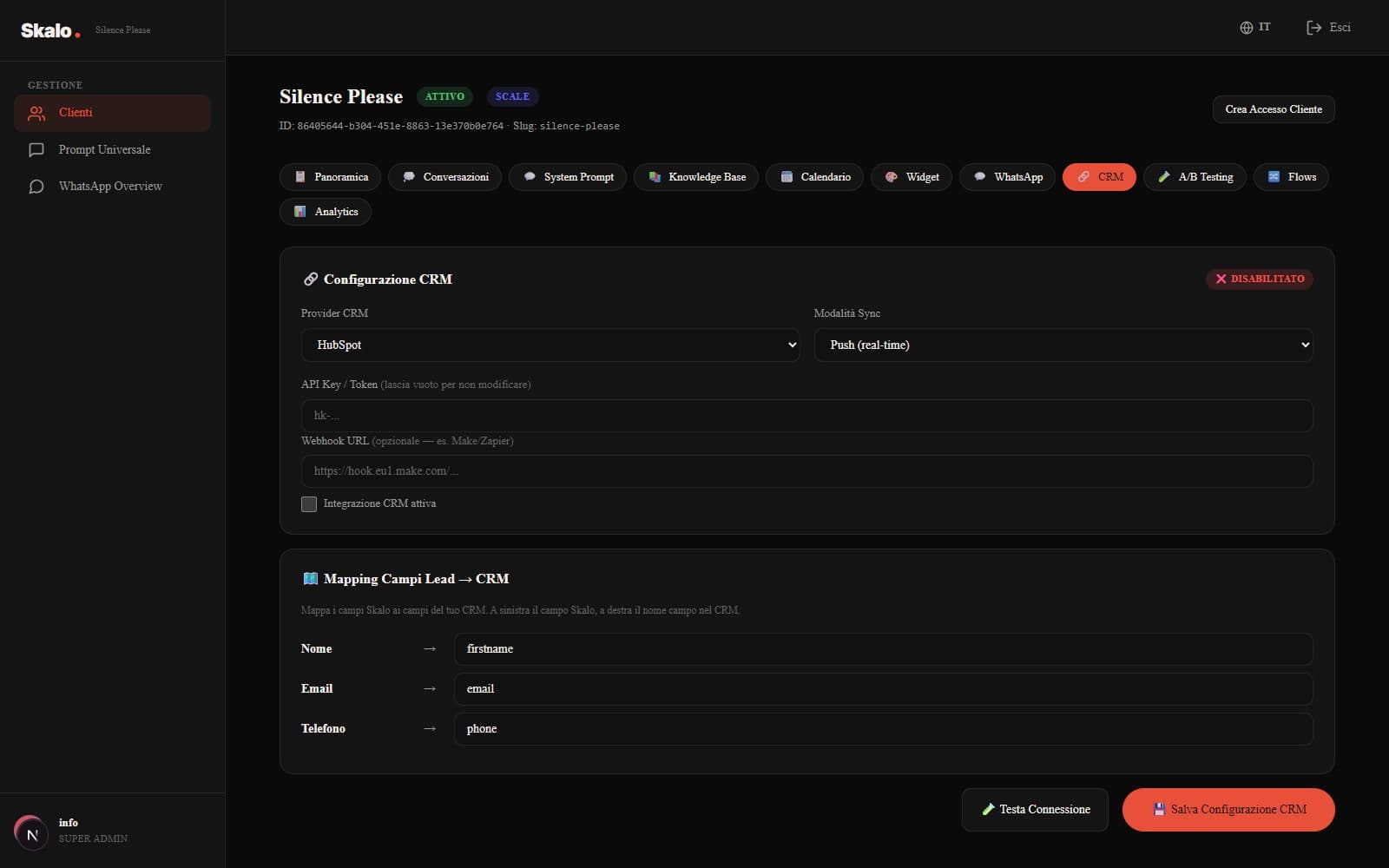The image size is (1389, 868).
Task: Click the GESTIONE section label
Action: (55, 85)
